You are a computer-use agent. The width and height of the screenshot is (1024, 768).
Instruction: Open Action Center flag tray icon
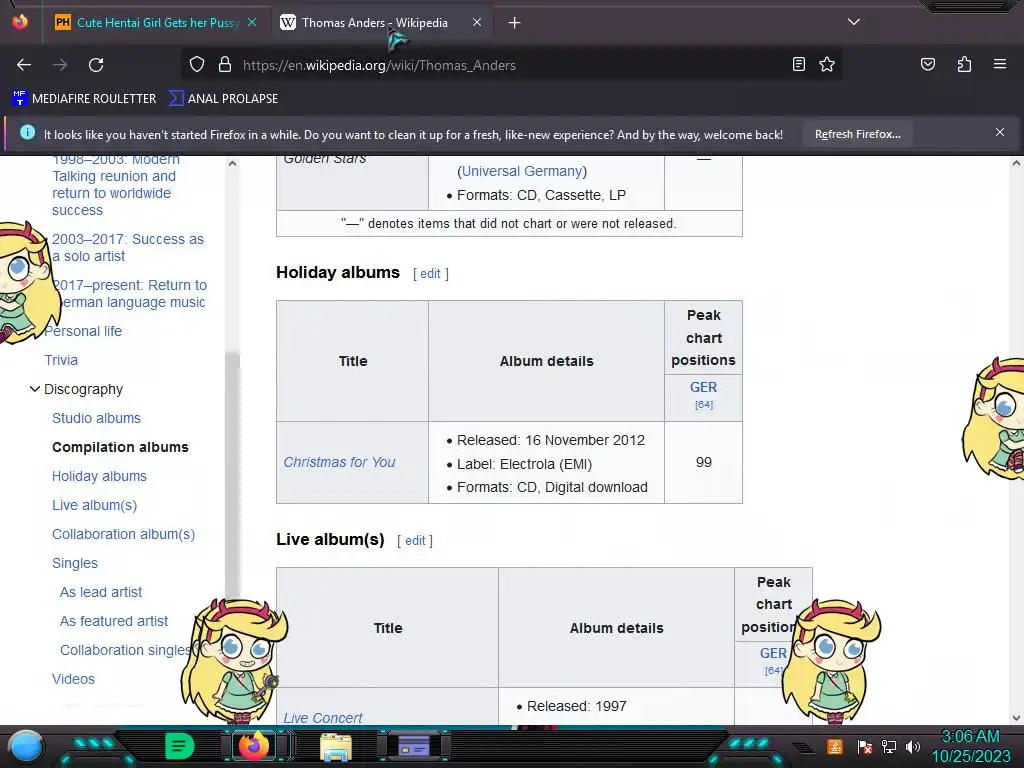click(x=864, y=746)
